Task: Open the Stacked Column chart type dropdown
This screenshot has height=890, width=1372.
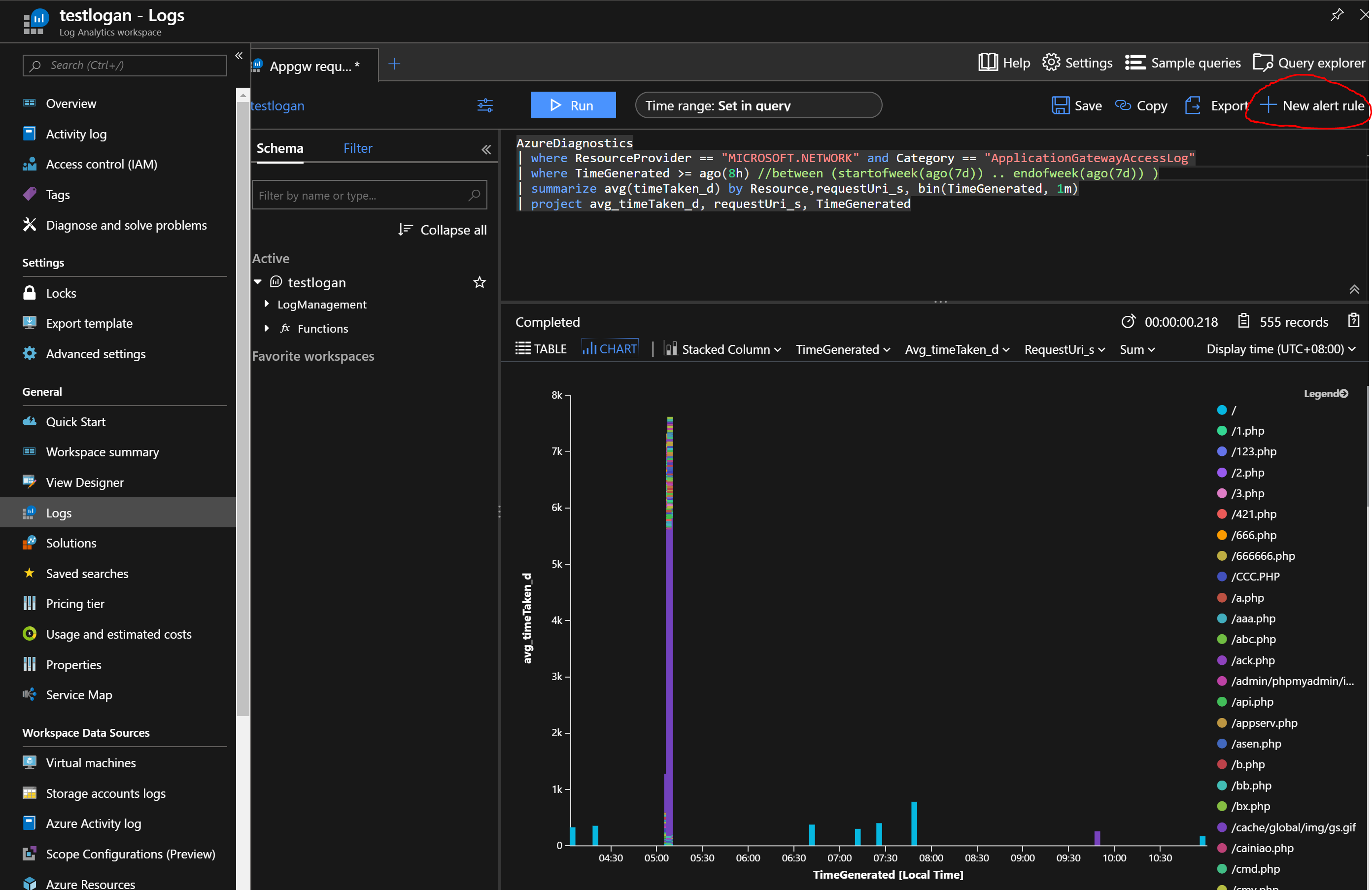Action: point(723,349)
